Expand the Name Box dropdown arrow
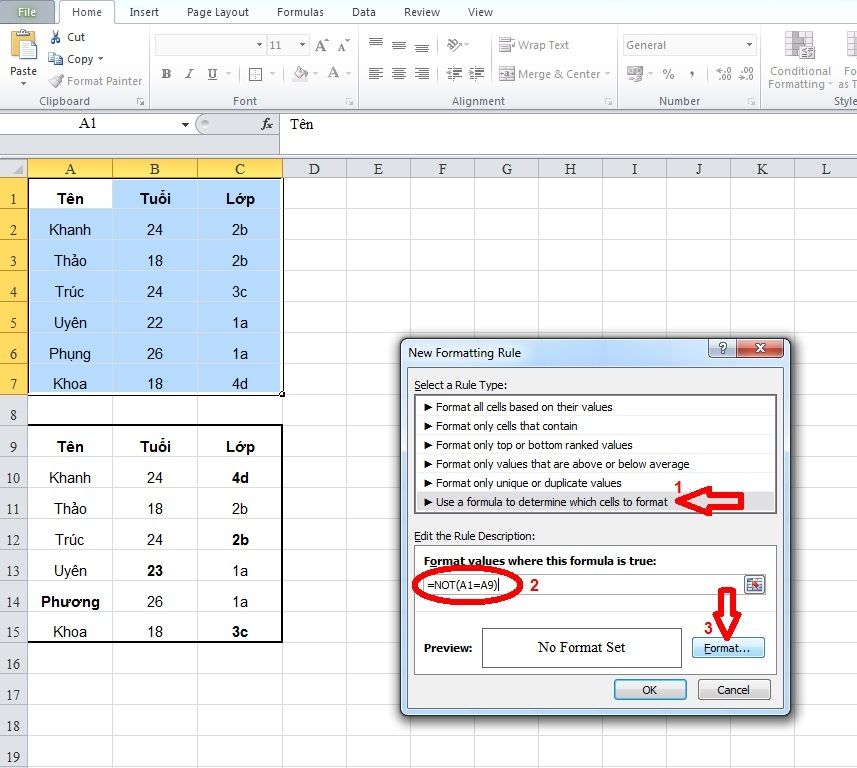This screenshot has height=768, width=857. (x=185, y=124)
